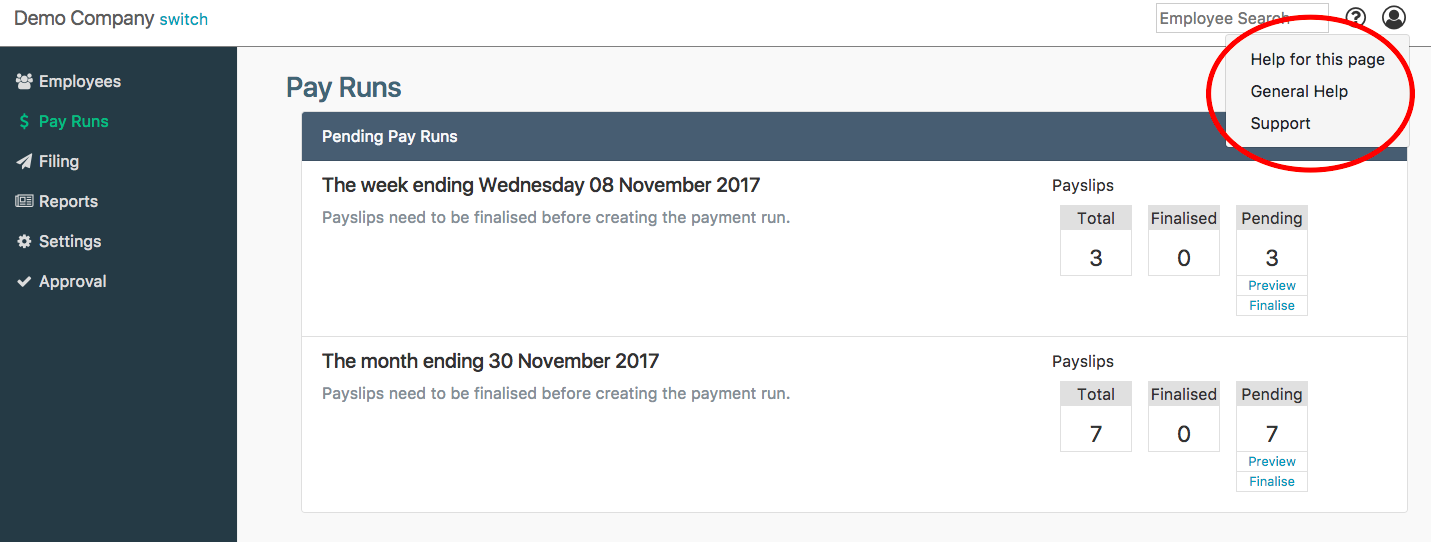This screenshot has width=1431, height=542.
Task: Click the Settings gear icon
Action: click(x=25, y=242)
